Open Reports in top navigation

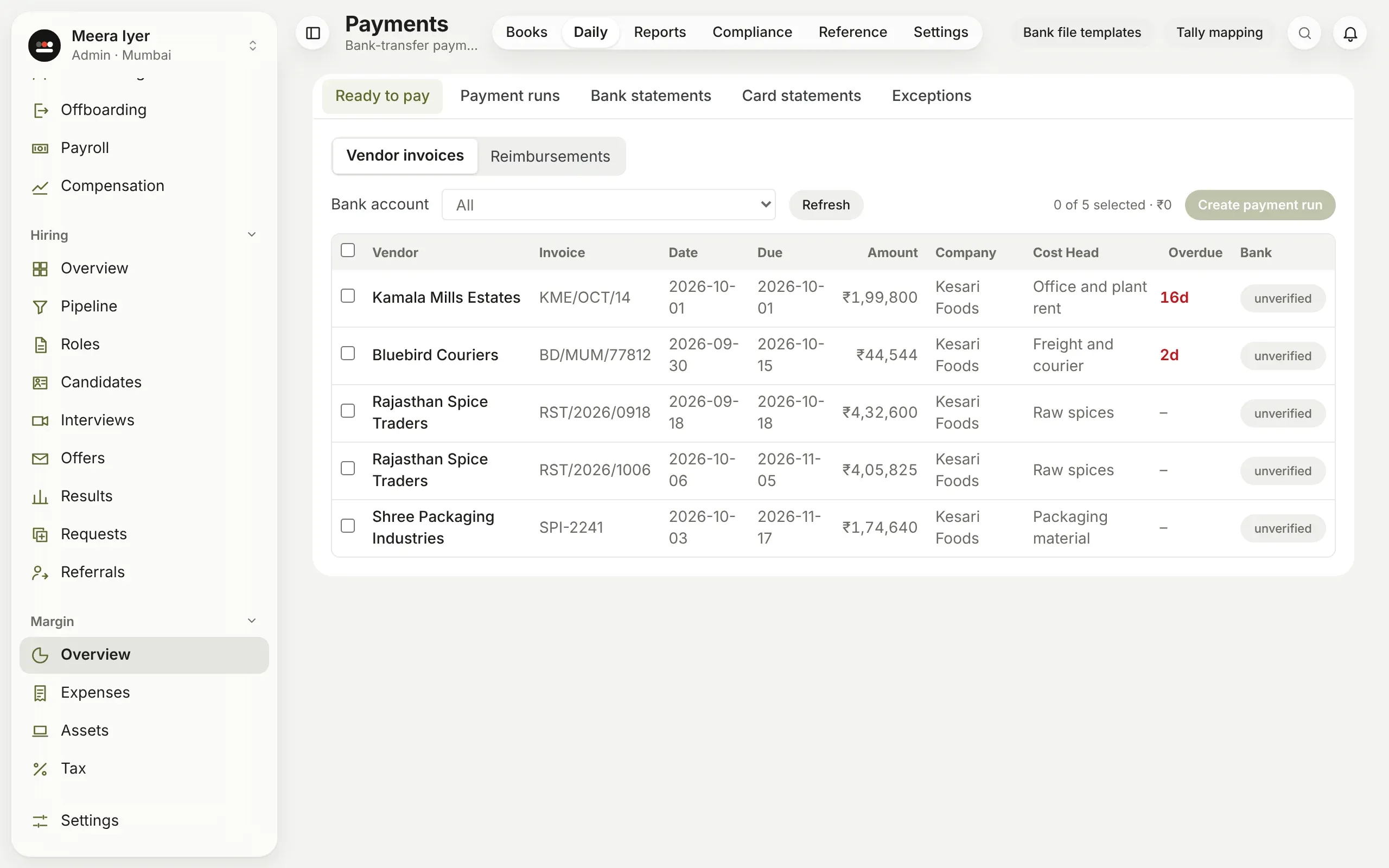pyautogui.click(x=659, y=32)
